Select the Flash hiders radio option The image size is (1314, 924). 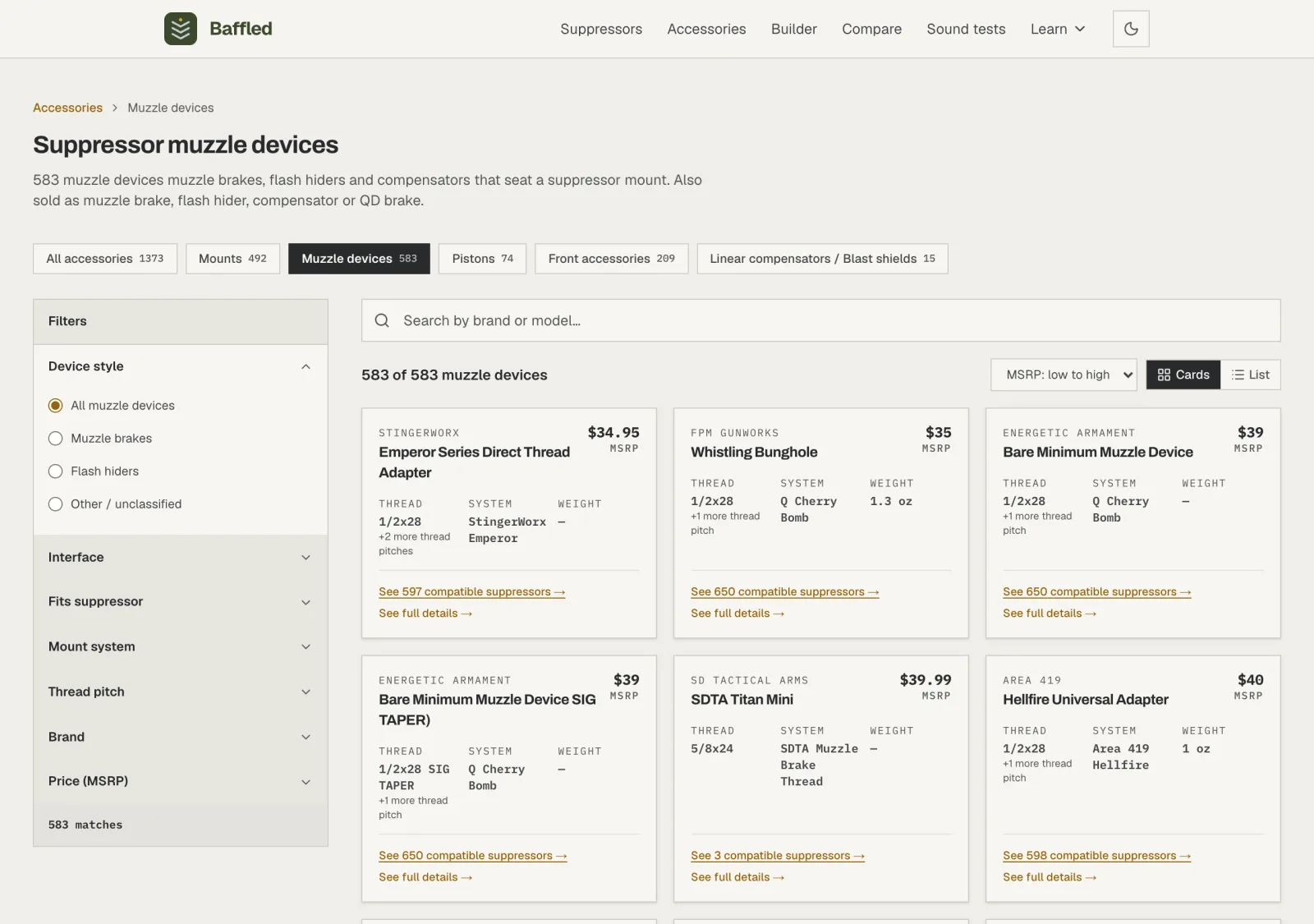[56, 471]
